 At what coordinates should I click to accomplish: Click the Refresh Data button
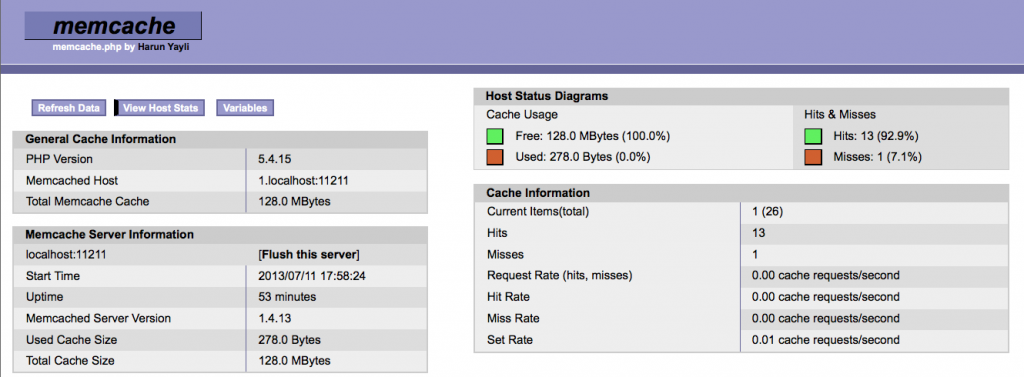69,108
